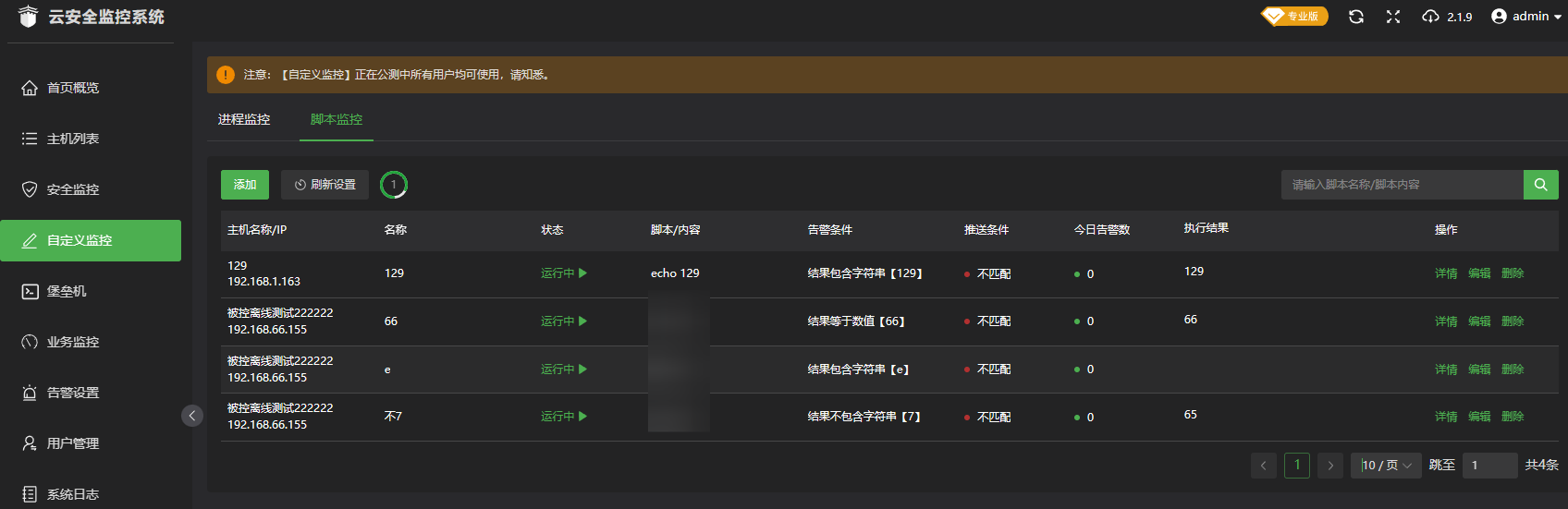The height and width of the screenshot is (509, 1568).
Task: Click the search magnifier button
Action: (x=1540, y=185)
